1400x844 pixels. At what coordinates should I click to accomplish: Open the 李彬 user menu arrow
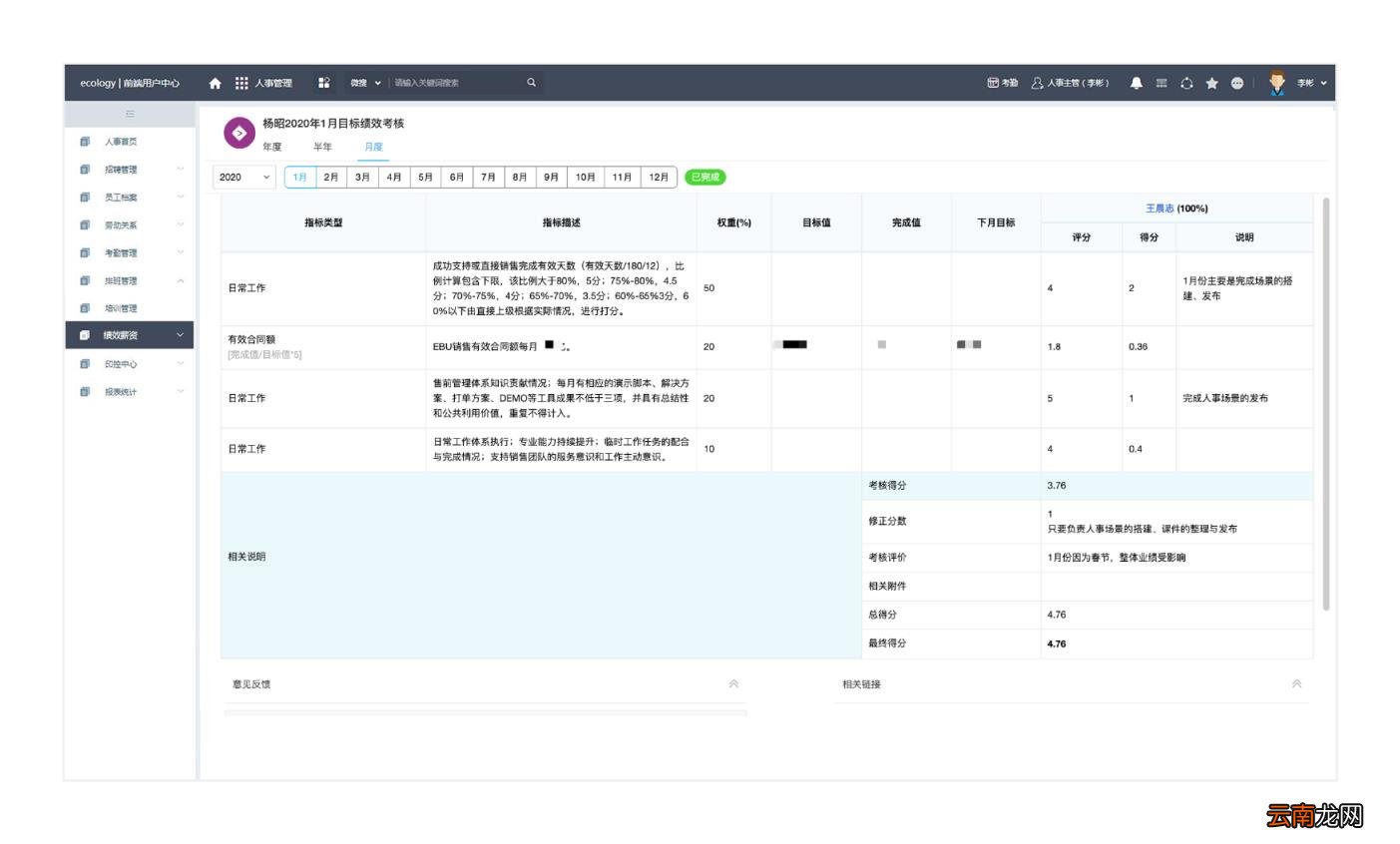[1323, 83]
